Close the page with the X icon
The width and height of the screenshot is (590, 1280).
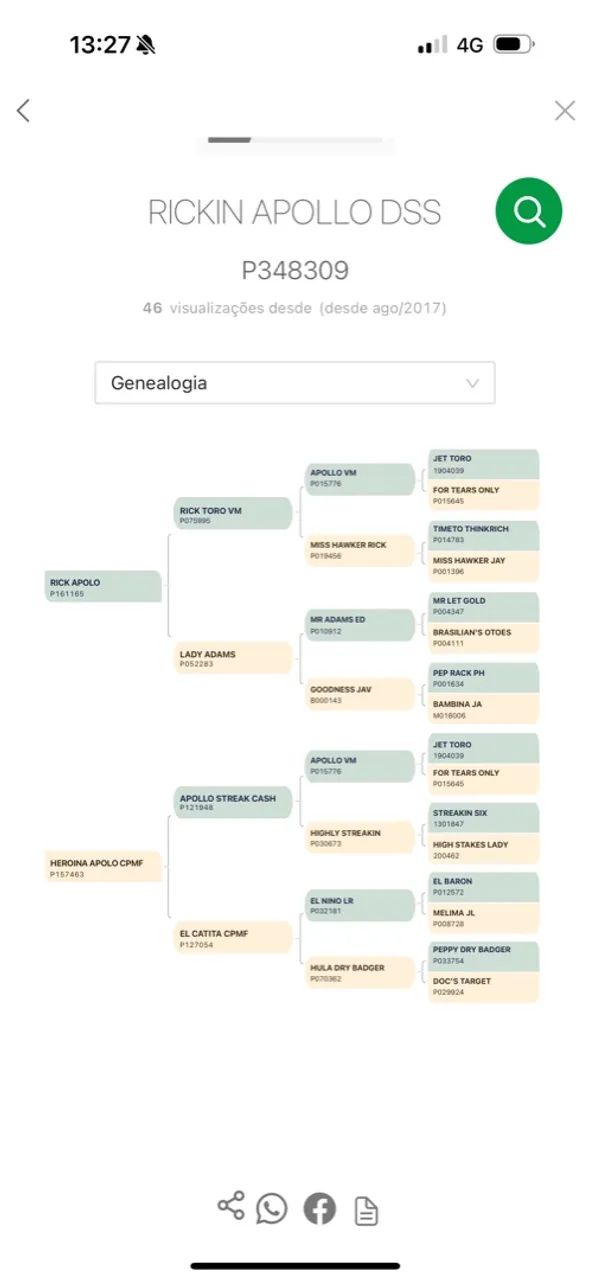[565, 111]
